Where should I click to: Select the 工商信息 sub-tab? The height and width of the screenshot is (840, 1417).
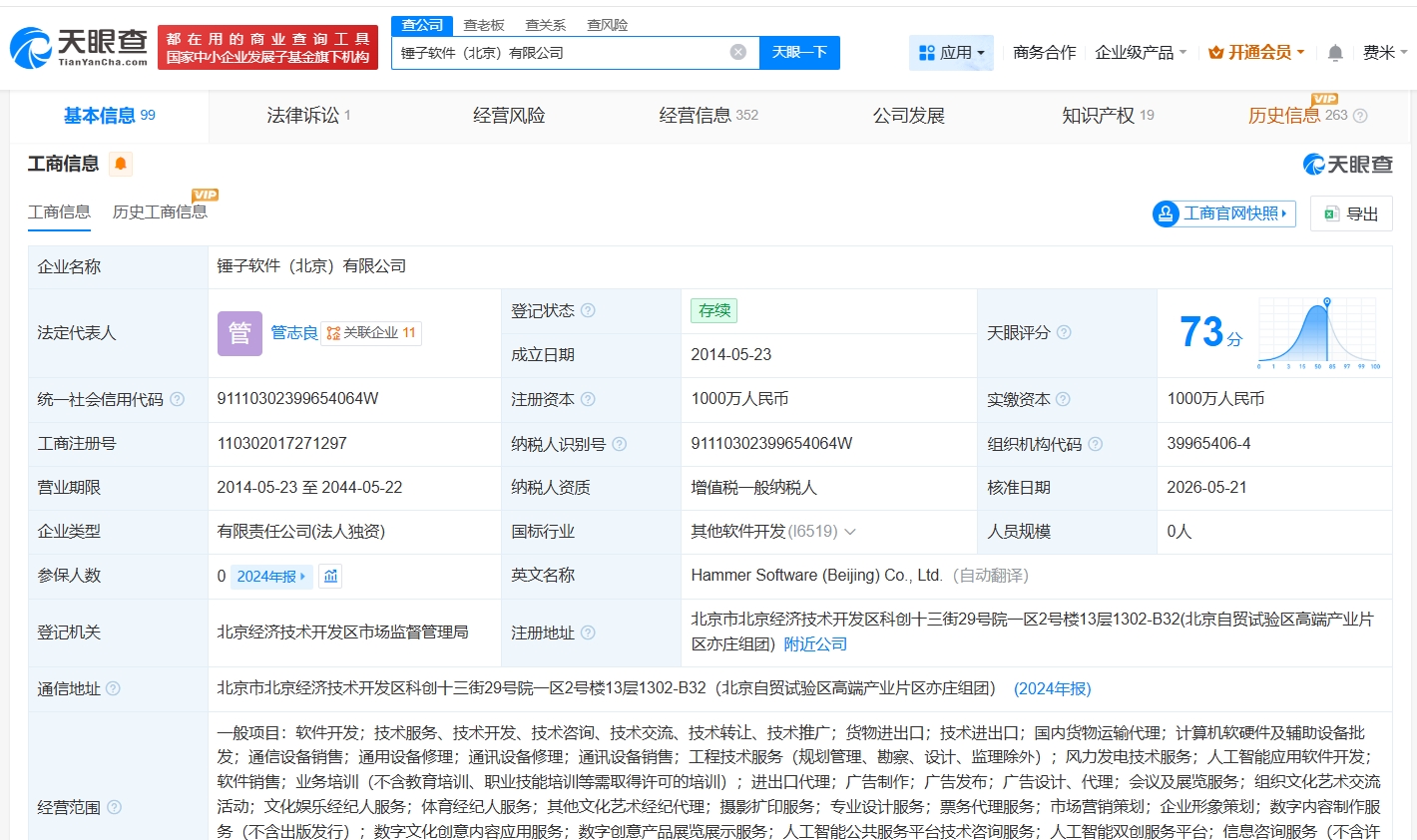pyautogui.click(x=59, y=211)
